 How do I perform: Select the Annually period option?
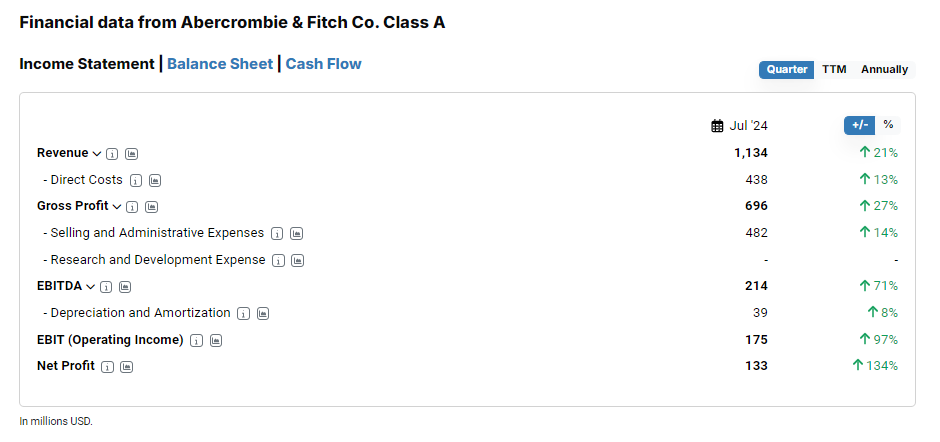coord(884,70)
